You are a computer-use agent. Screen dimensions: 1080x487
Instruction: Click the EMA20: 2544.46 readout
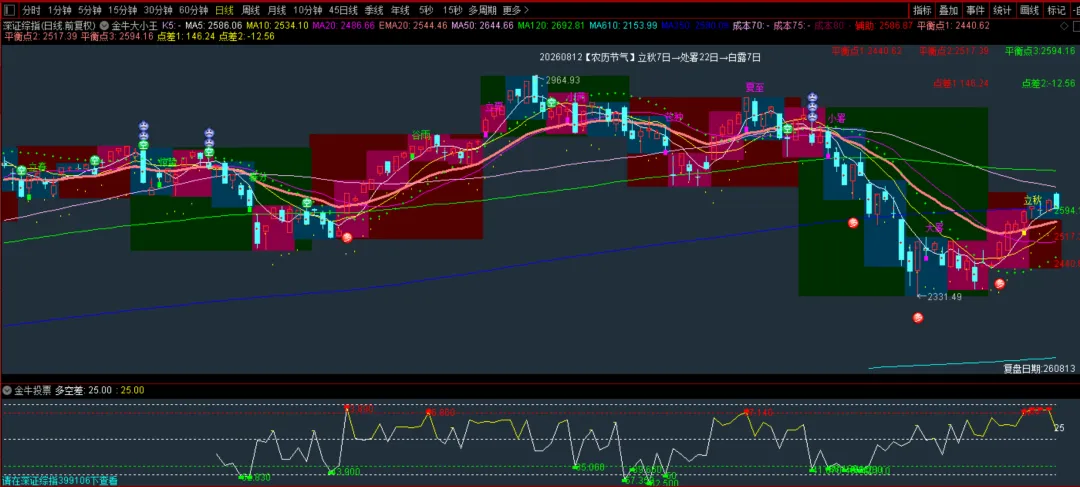(413, 25)
